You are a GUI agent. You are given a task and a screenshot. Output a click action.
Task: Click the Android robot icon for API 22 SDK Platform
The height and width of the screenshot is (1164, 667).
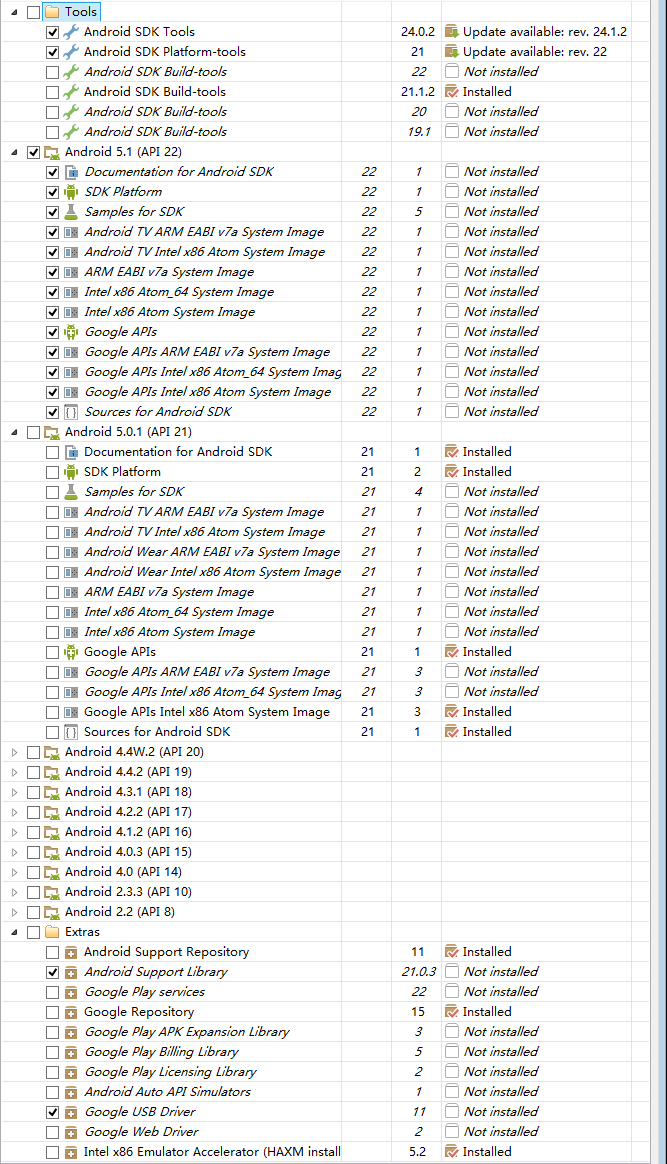[71, 192]
